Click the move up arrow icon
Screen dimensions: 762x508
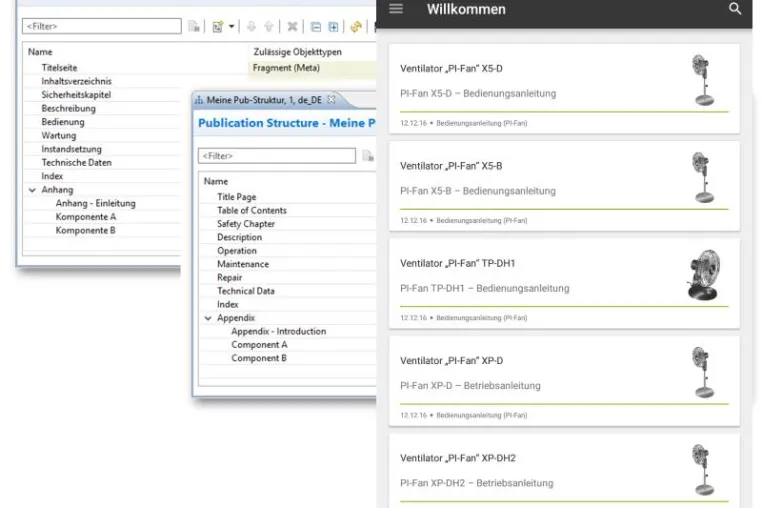pos(269,27)
